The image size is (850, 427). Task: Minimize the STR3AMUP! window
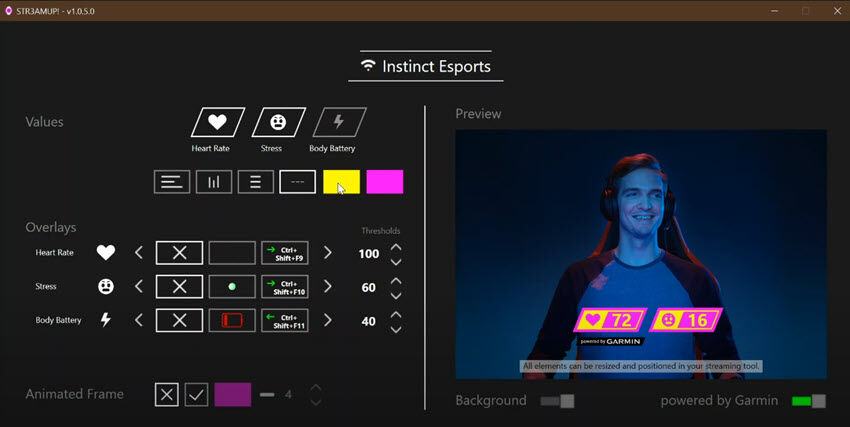[x=775, y=11]
